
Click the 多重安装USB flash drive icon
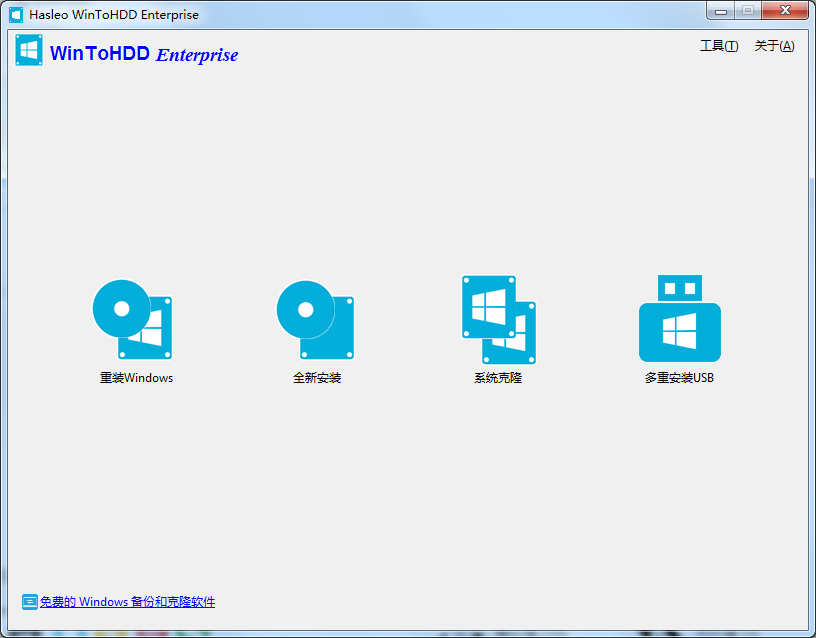tap(679, 319)
